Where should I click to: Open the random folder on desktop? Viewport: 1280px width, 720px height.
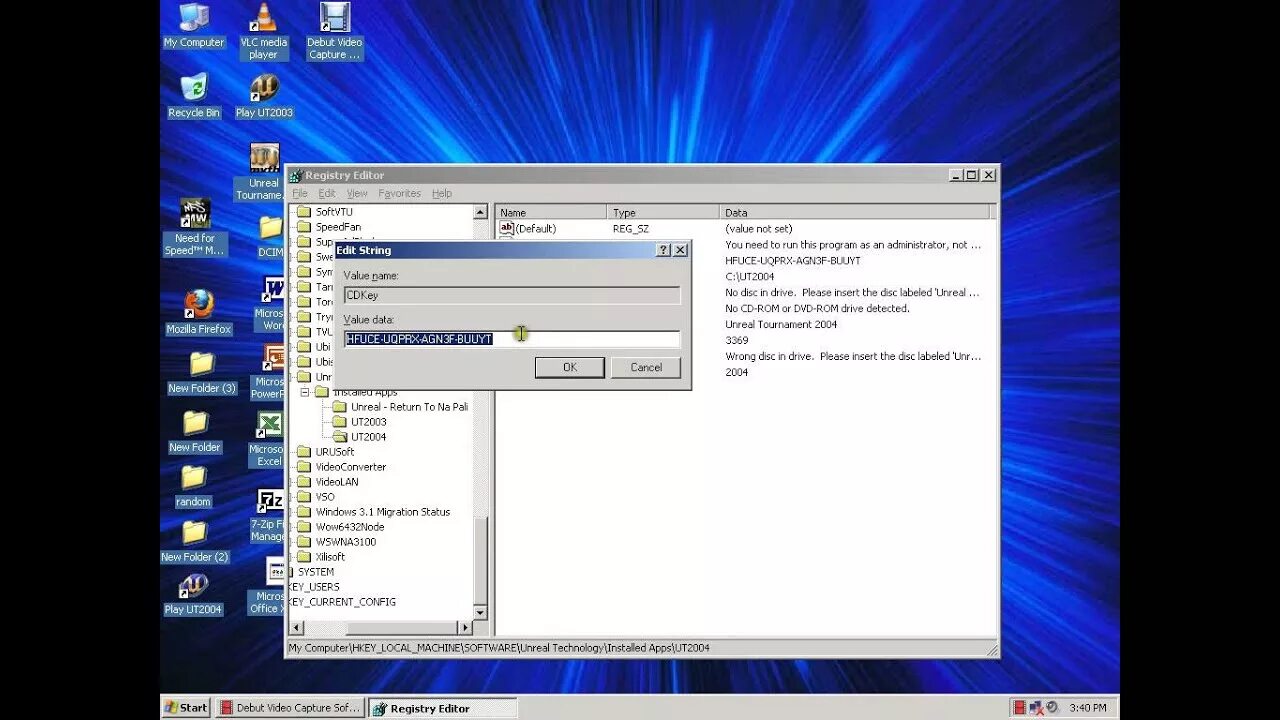click(193, 486)
